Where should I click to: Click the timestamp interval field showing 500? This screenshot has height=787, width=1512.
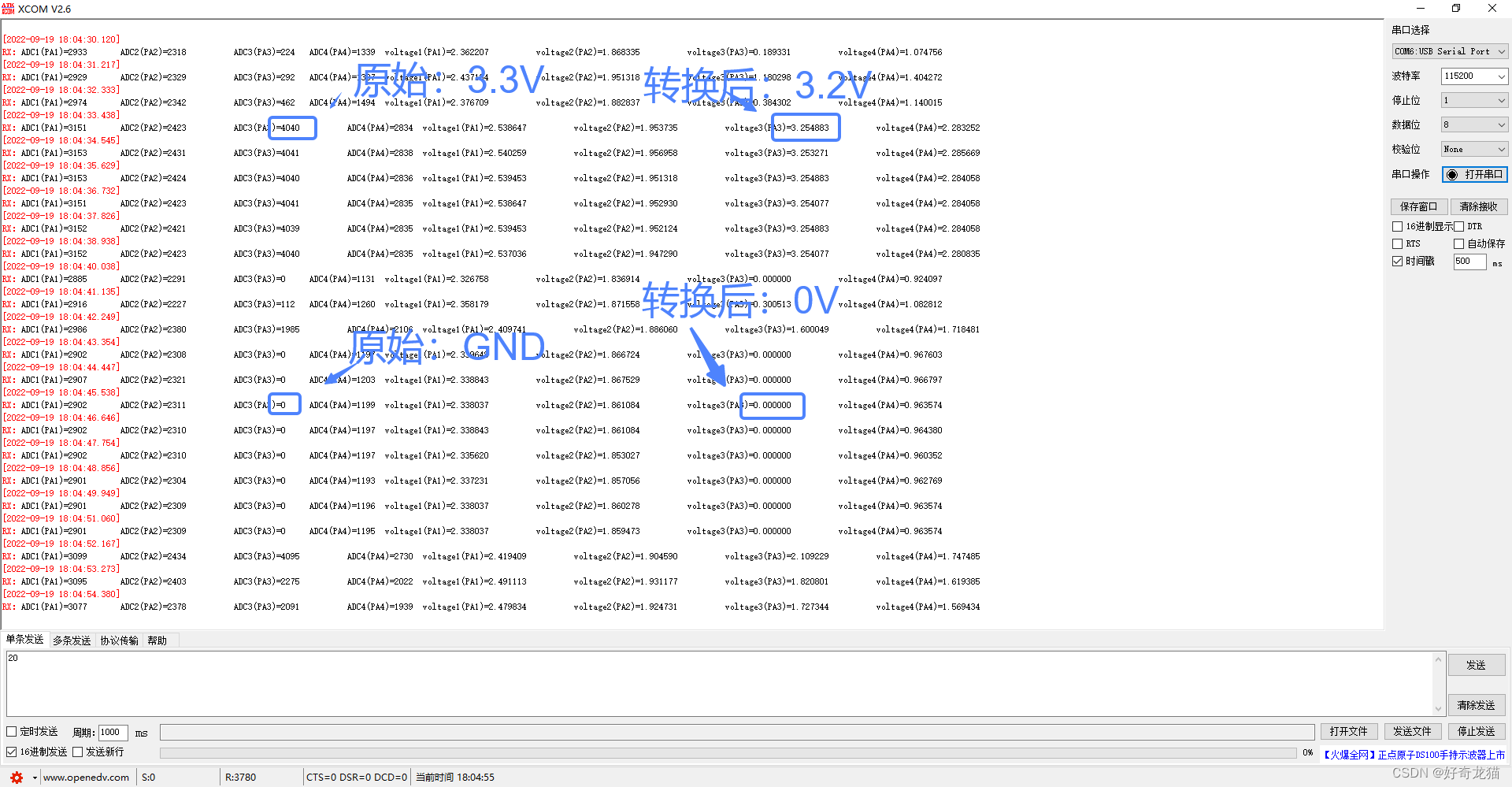point(1469,261)
